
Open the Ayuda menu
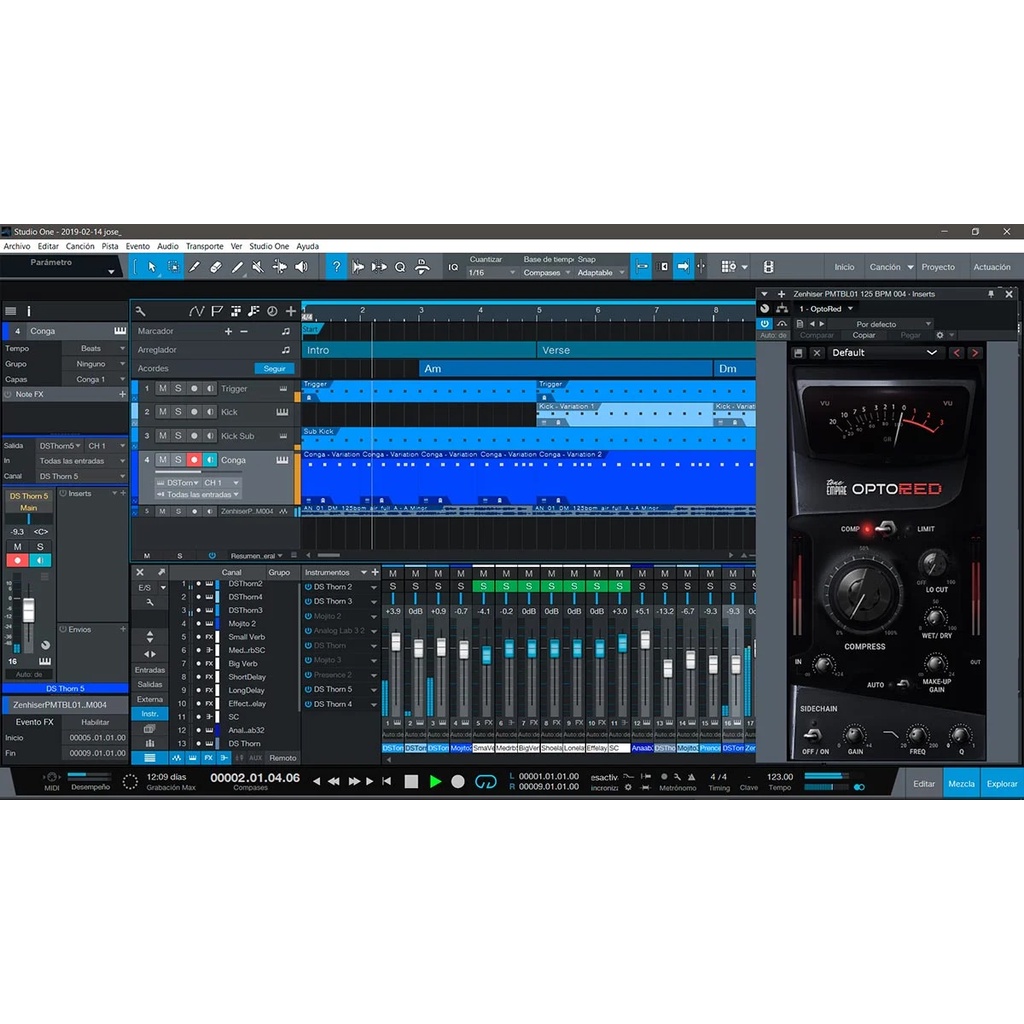click(x=308, y=246)
